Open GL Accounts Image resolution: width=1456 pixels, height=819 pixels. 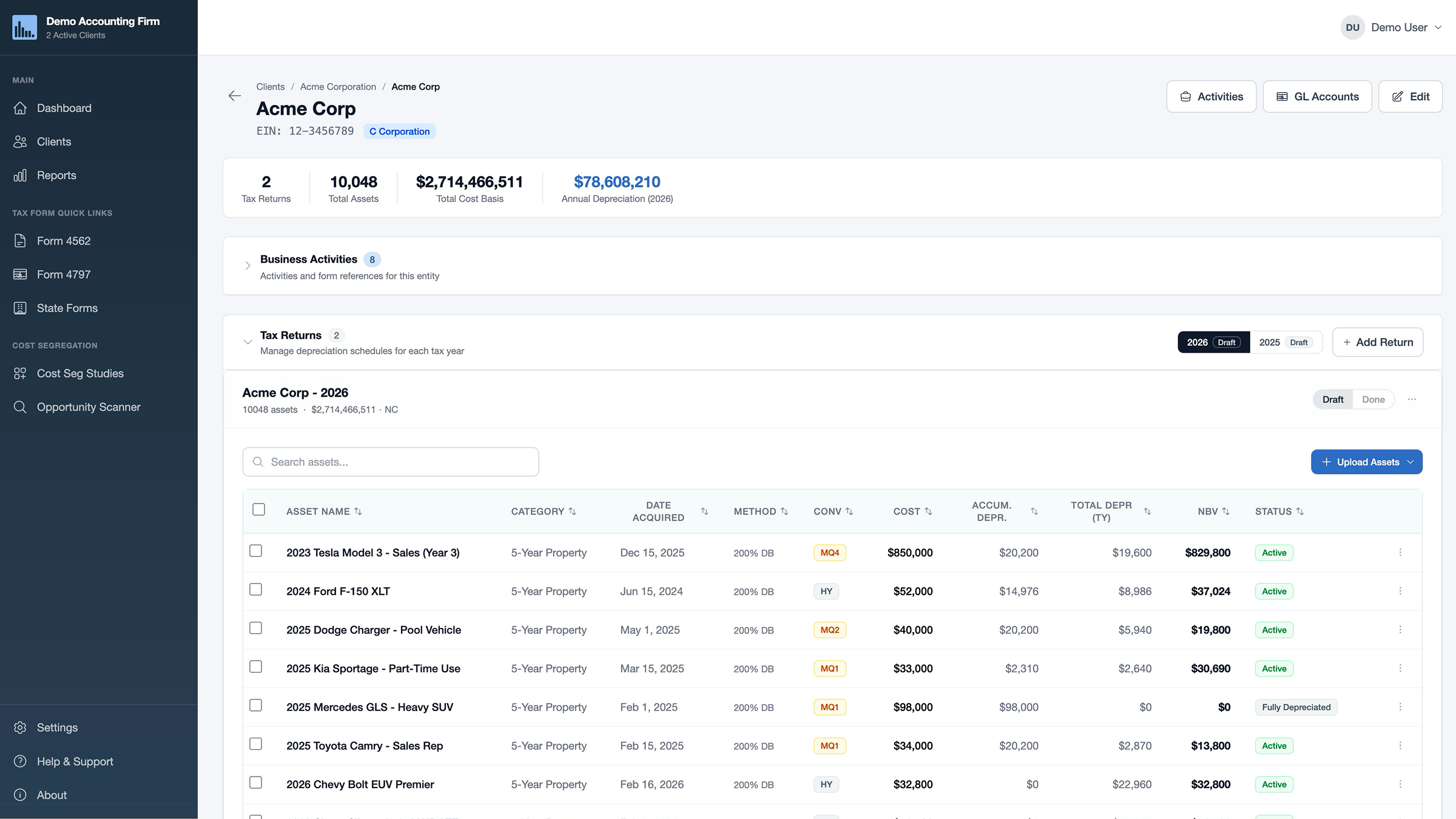[x=1317, y=96]
